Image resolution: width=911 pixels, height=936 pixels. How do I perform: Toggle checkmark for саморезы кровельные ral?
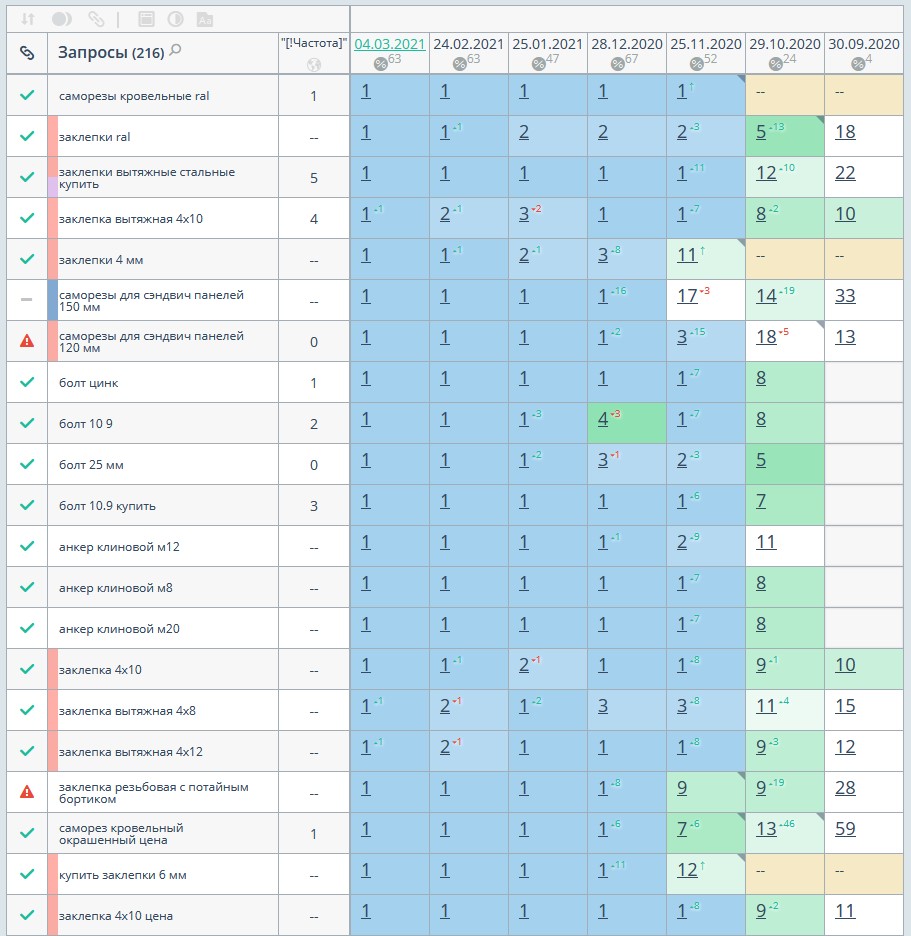point(27,96)
